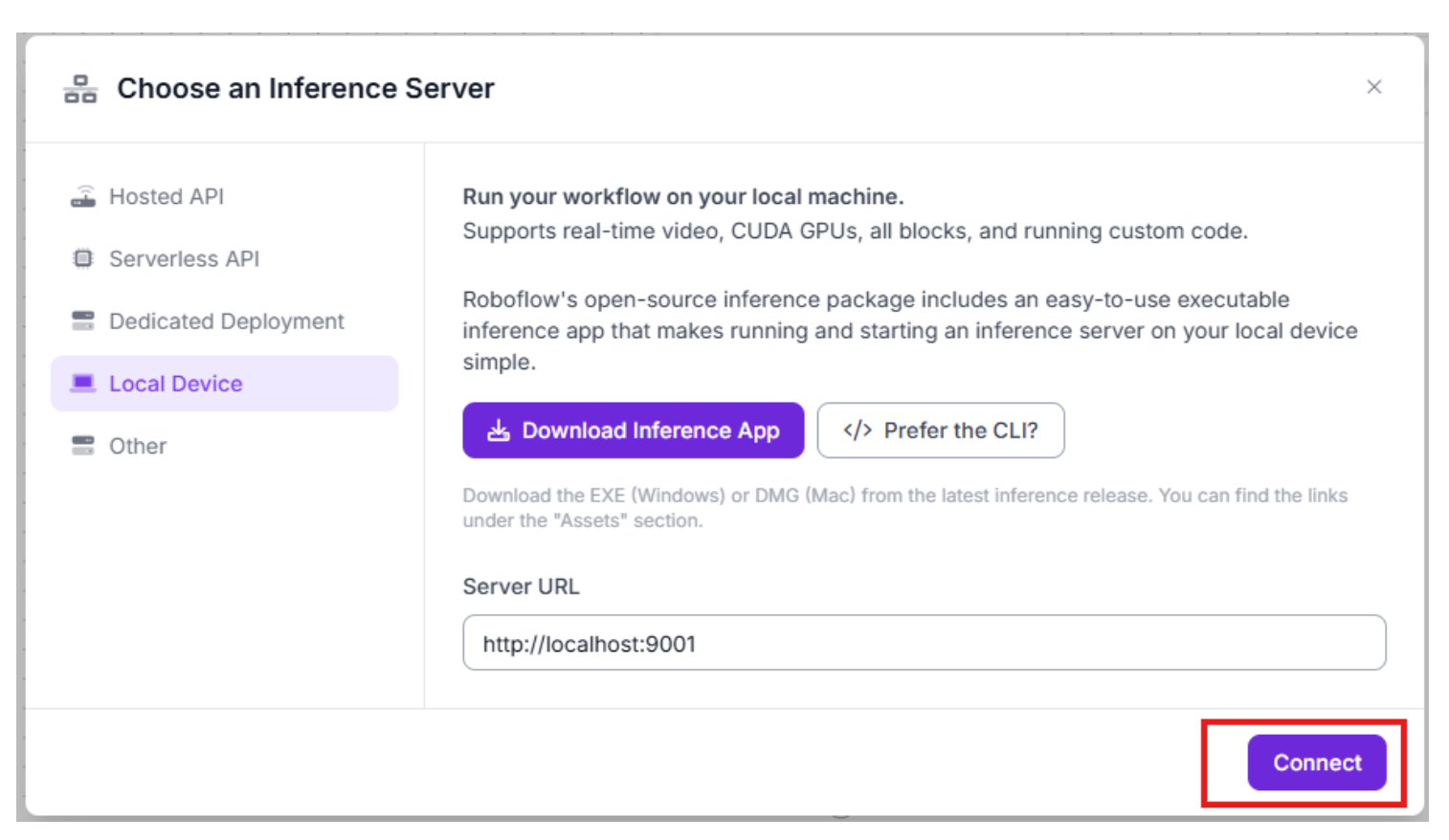Click the Hosted API router icon

[83, 196]
